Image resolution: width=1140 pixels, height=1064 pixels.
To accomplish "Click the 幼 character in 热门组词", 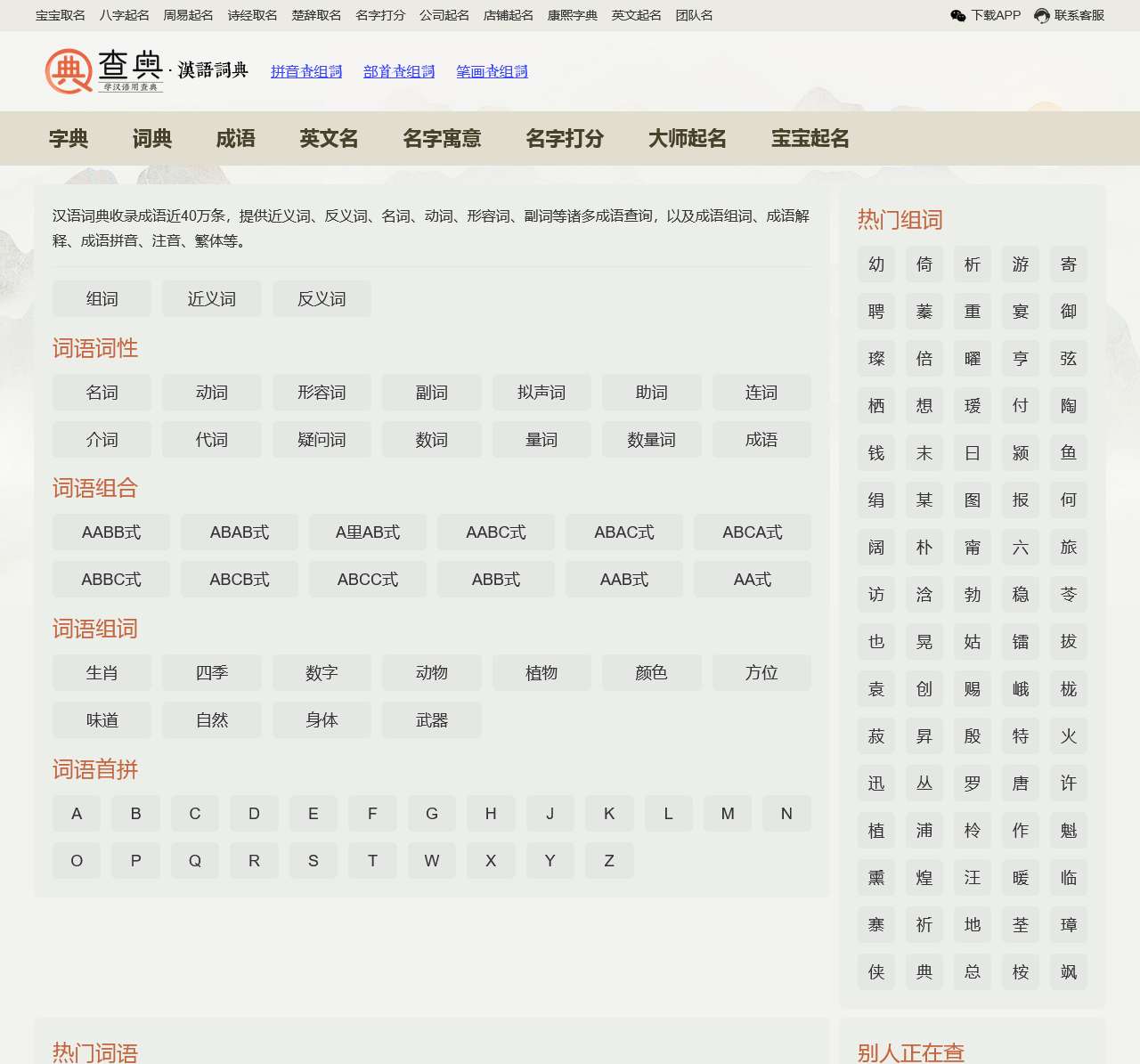I will click(876, 264).
